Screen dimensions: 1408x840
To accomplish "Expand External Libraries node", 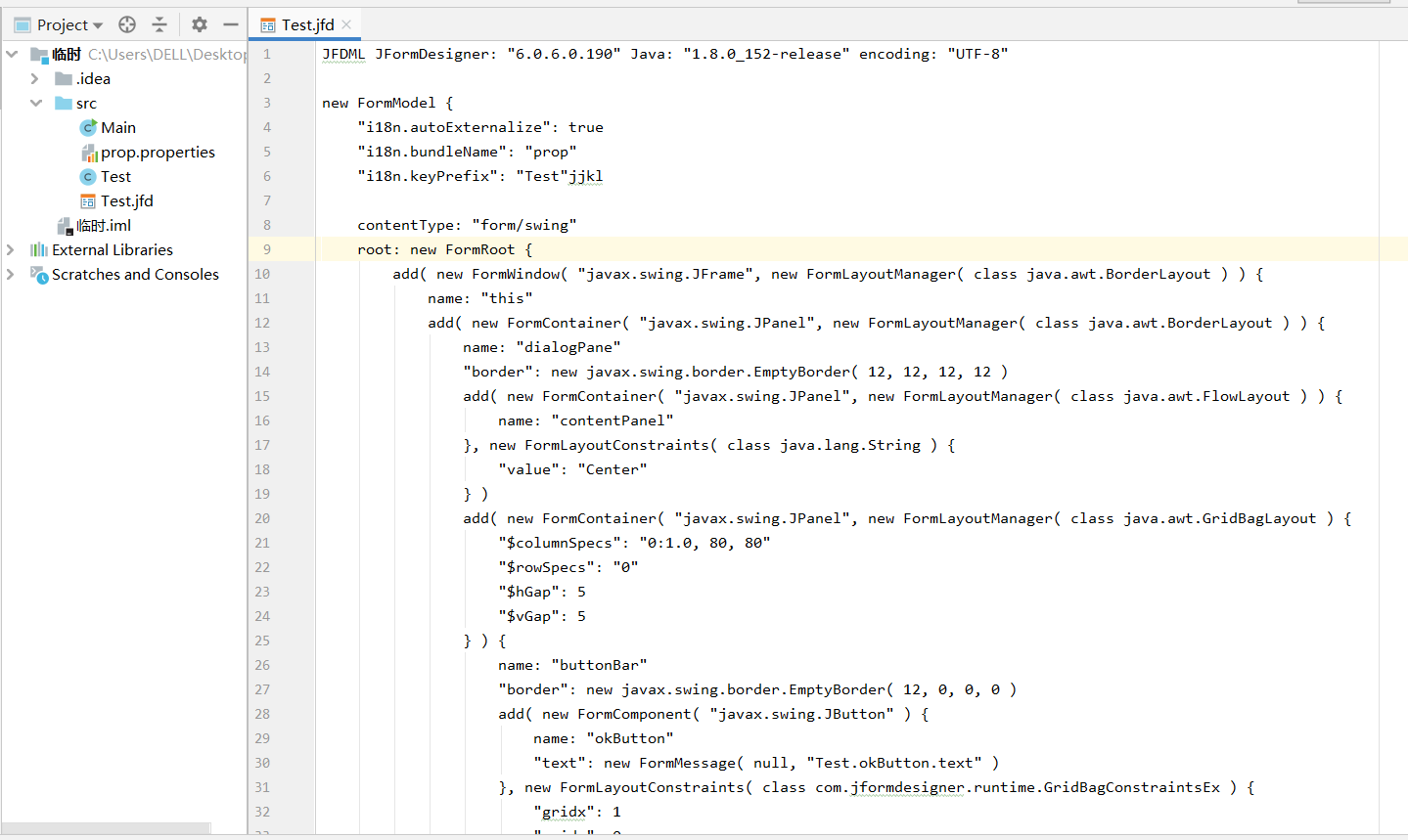I will point(11,249).
